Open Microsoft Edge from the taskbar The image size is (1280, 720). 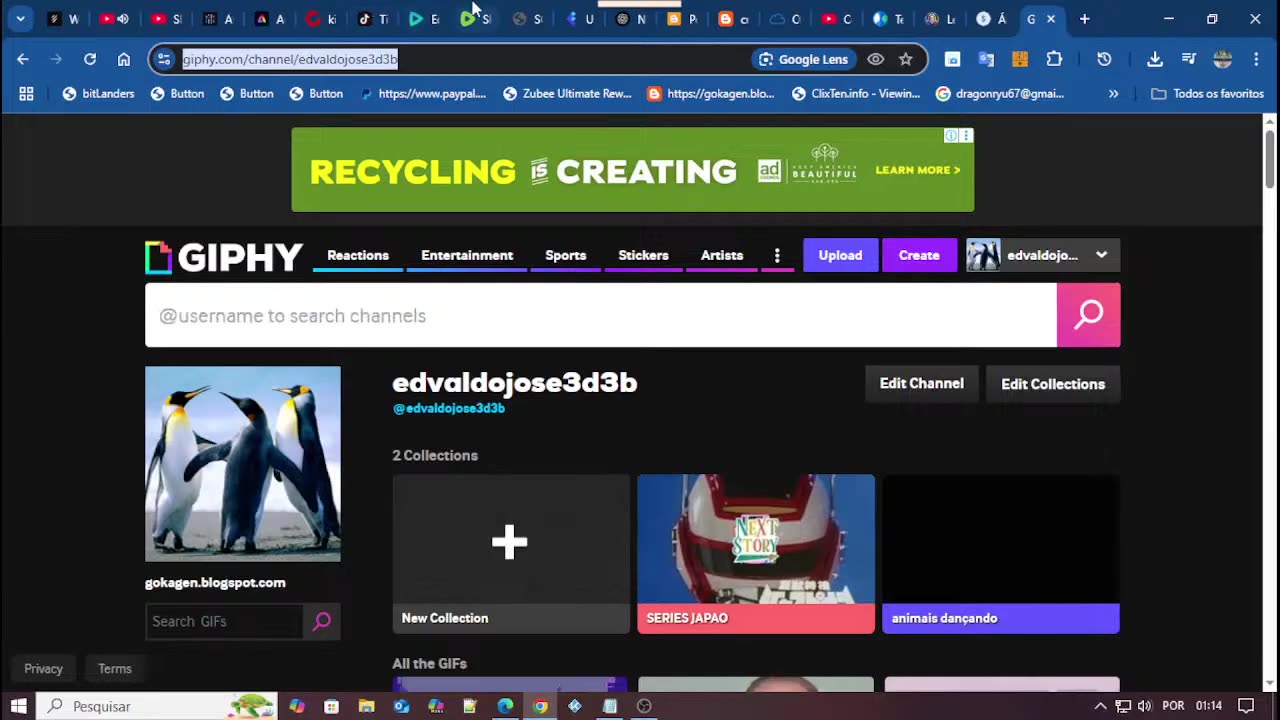tap(505, 706)
